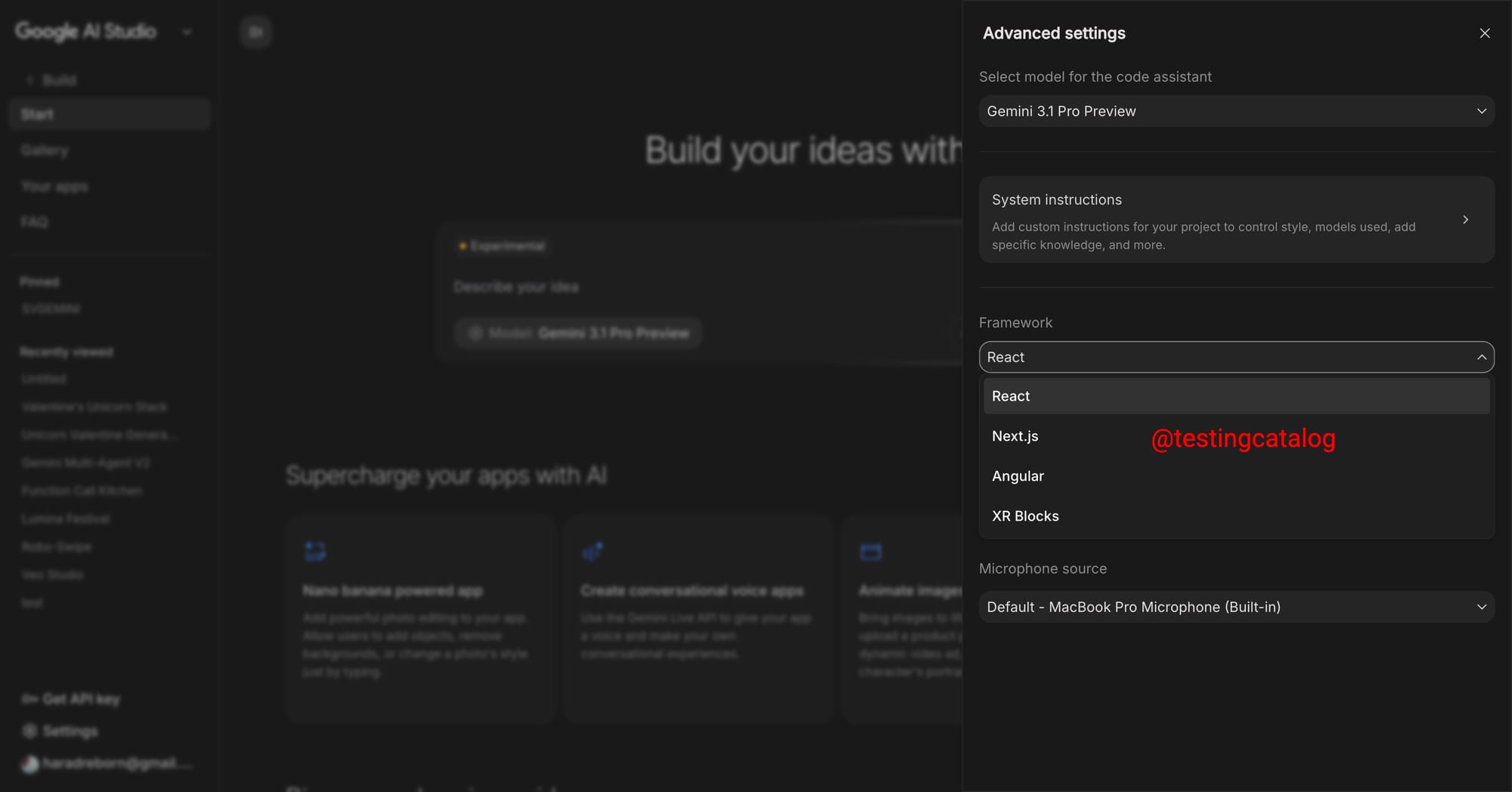This screenshot has width=1512, height=792.
Task: Click the Google AI Studio logo
Action: coord(85,32)
